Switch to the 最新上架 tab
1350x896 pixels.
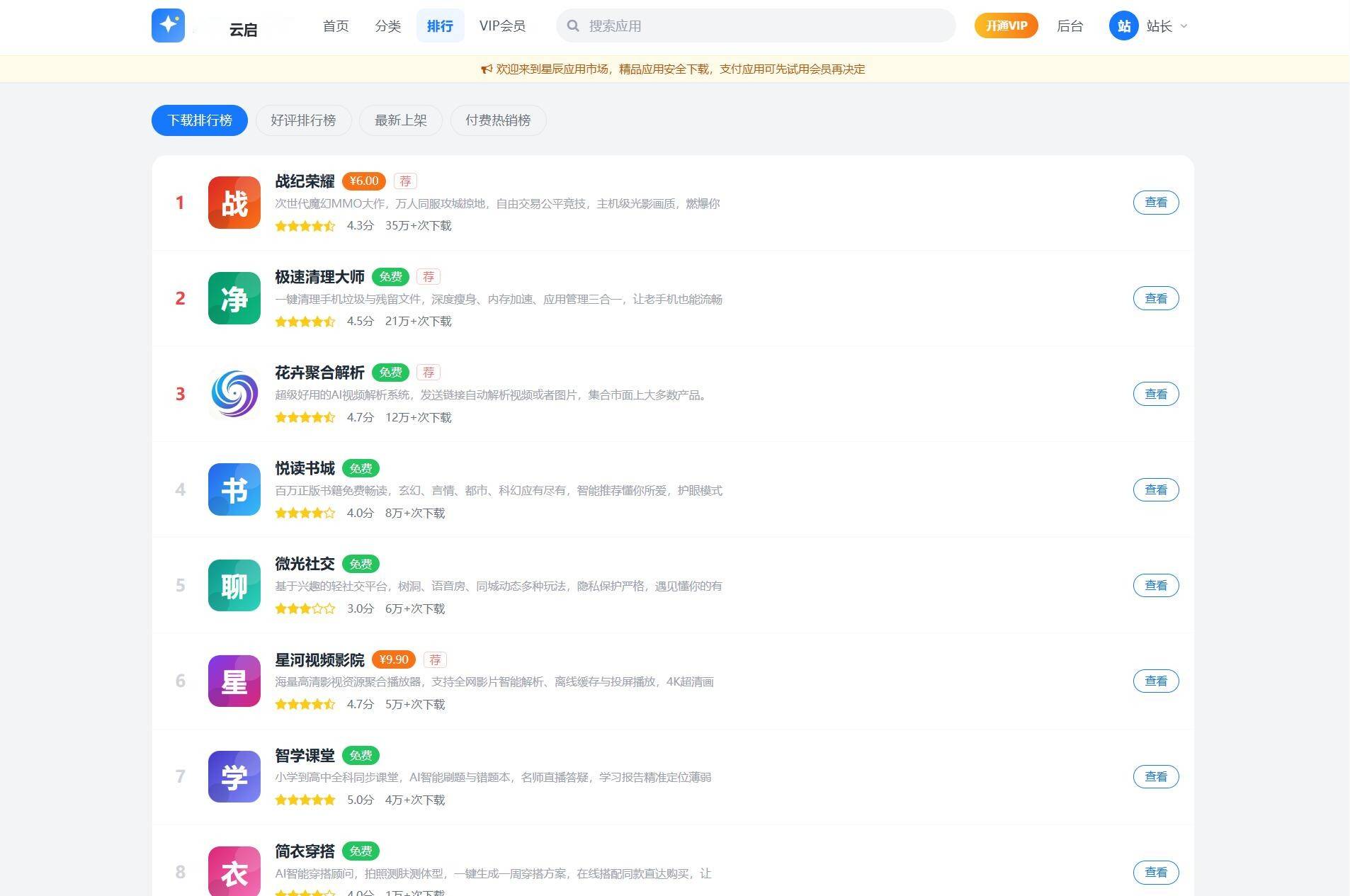pos(401,120)
